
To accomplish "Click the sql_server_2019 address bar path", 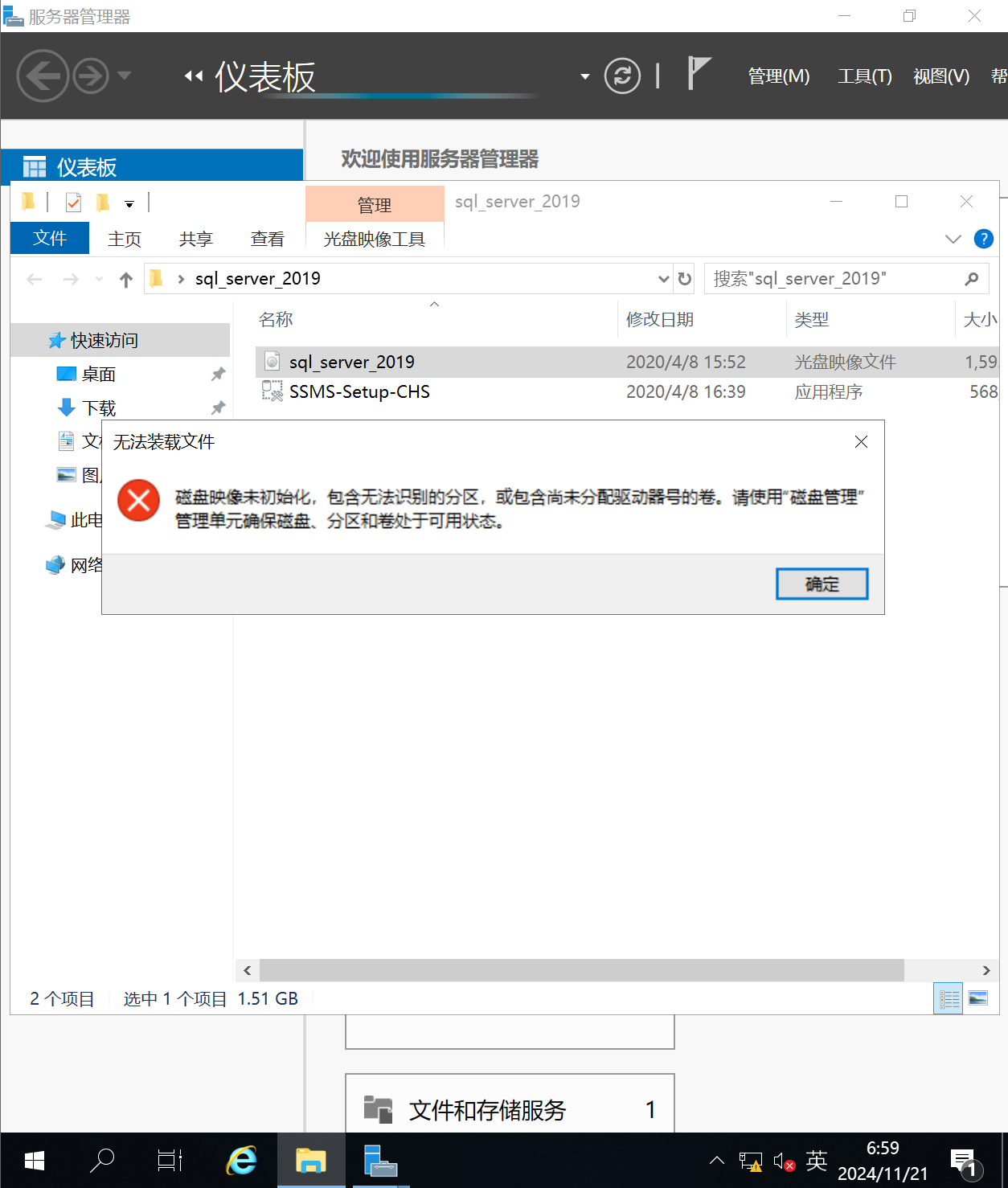I will 257,279.
